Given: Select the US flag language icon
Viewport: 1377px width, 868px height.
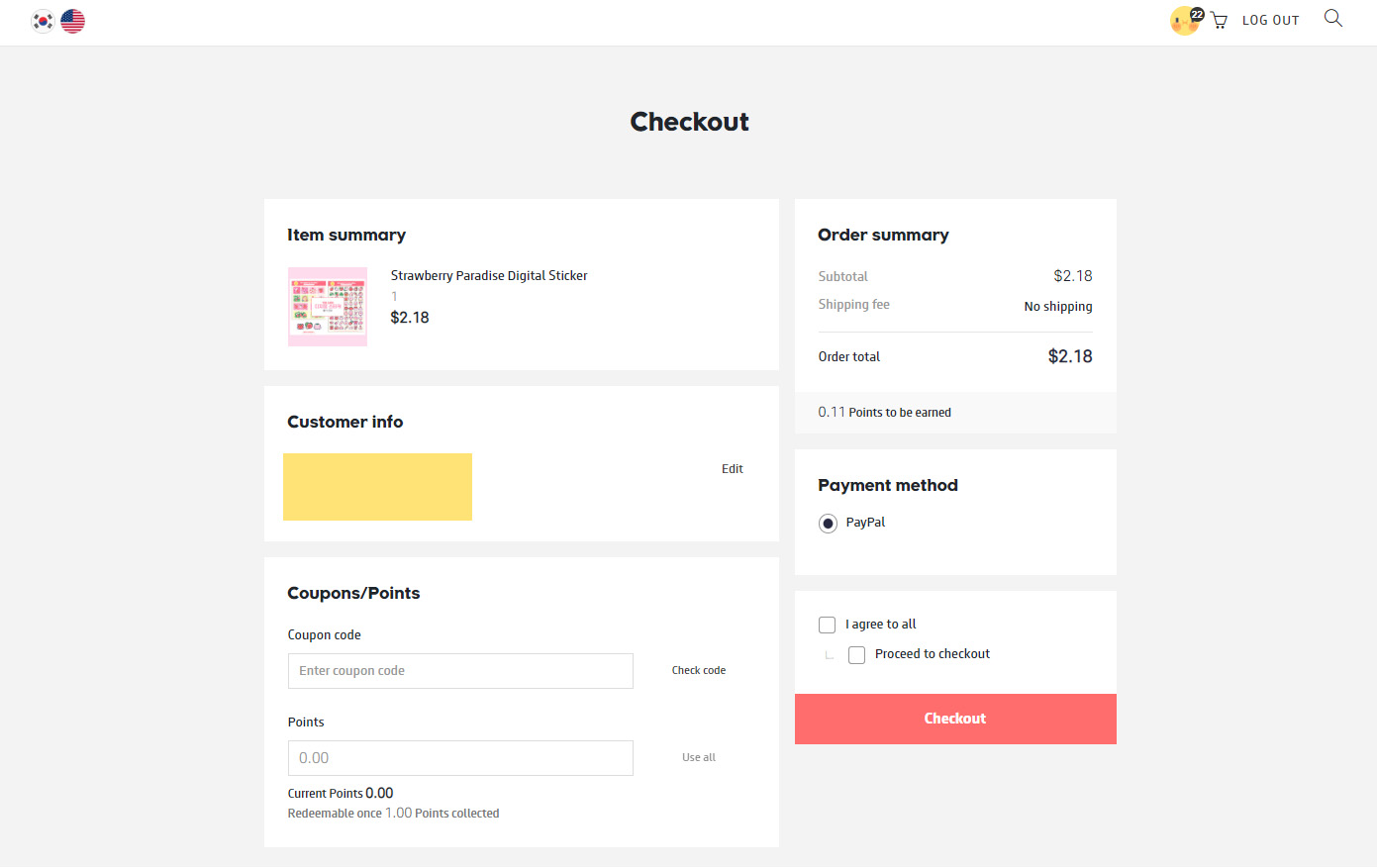Looking at the screenshot, I should click(x=72, y=21).
